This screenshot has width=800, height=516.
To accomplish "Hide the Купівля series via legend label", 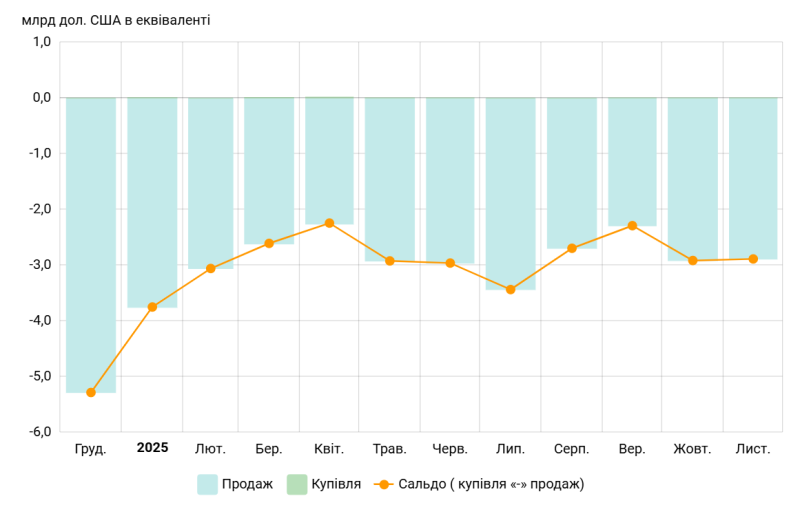I will [x=336, y=484].
